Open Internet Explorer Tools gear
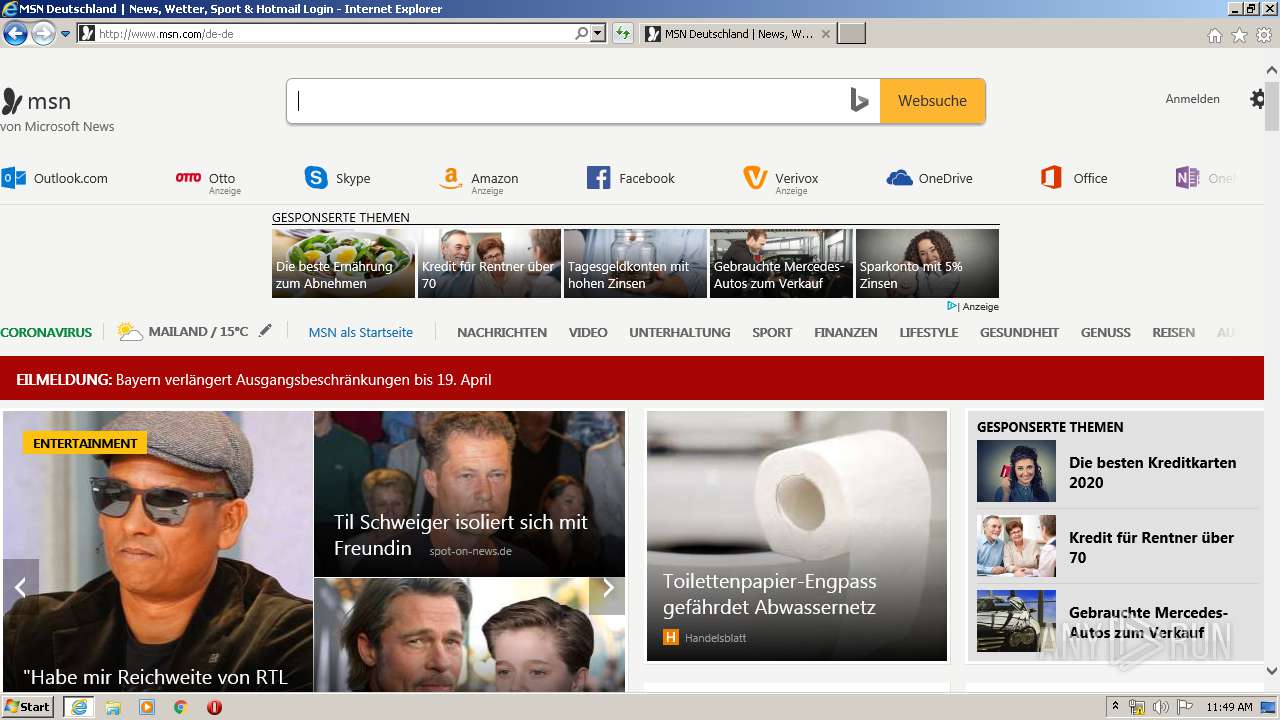1280x720 pixels. pos(1264,35)
